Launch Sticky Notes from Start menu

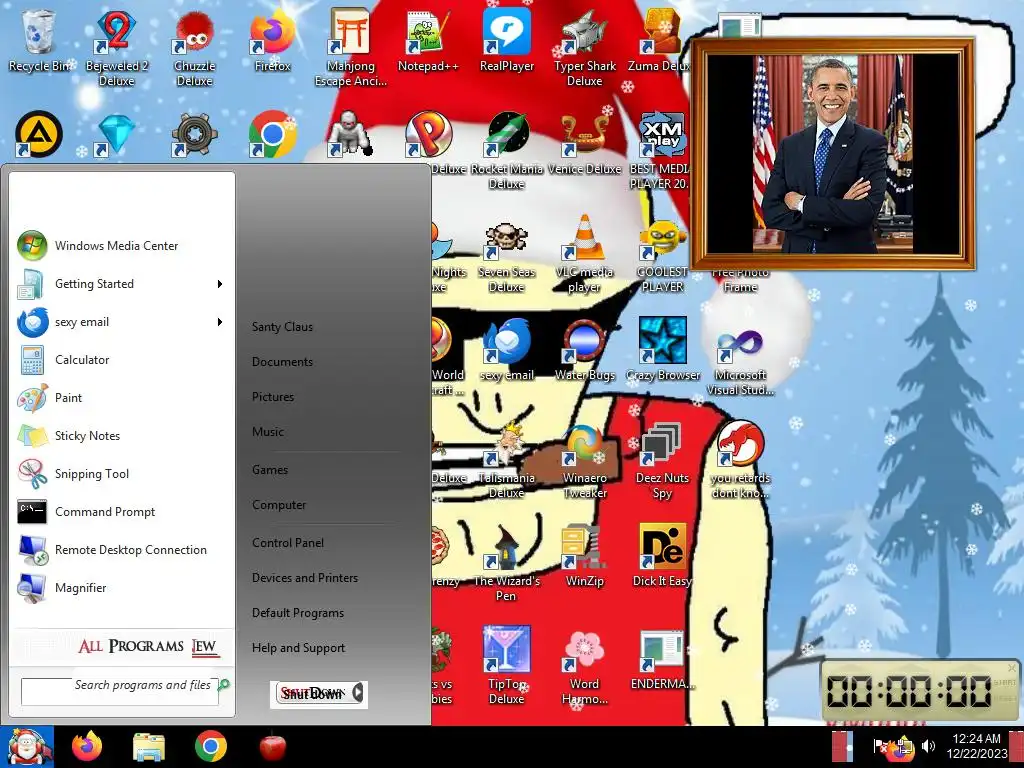[x=120, y=436]
